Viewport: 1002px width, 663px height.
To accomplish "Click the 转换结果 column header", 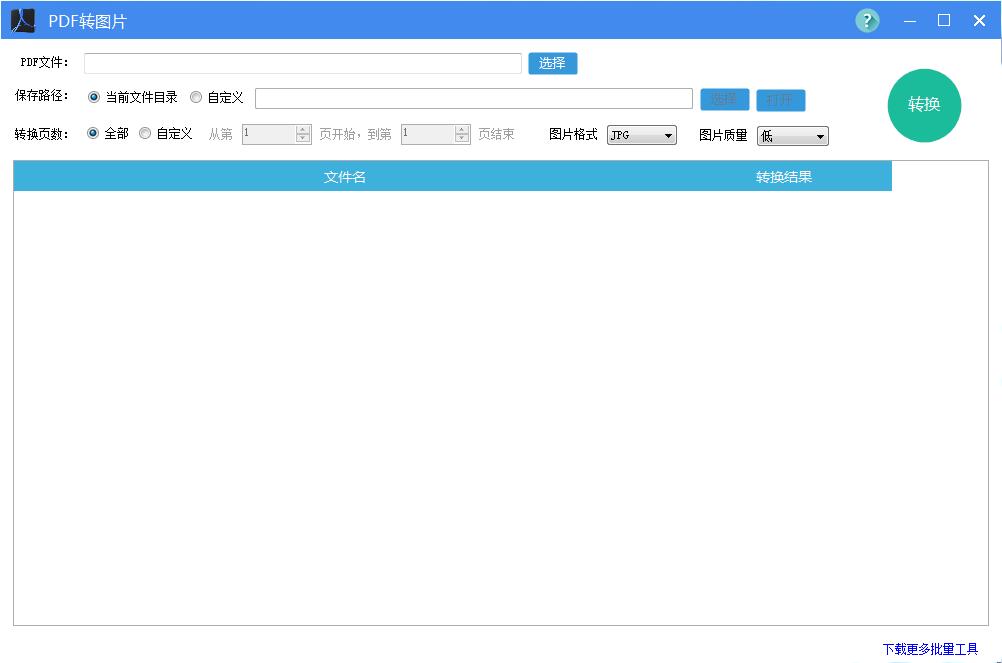I will click(x=782, y=176).
